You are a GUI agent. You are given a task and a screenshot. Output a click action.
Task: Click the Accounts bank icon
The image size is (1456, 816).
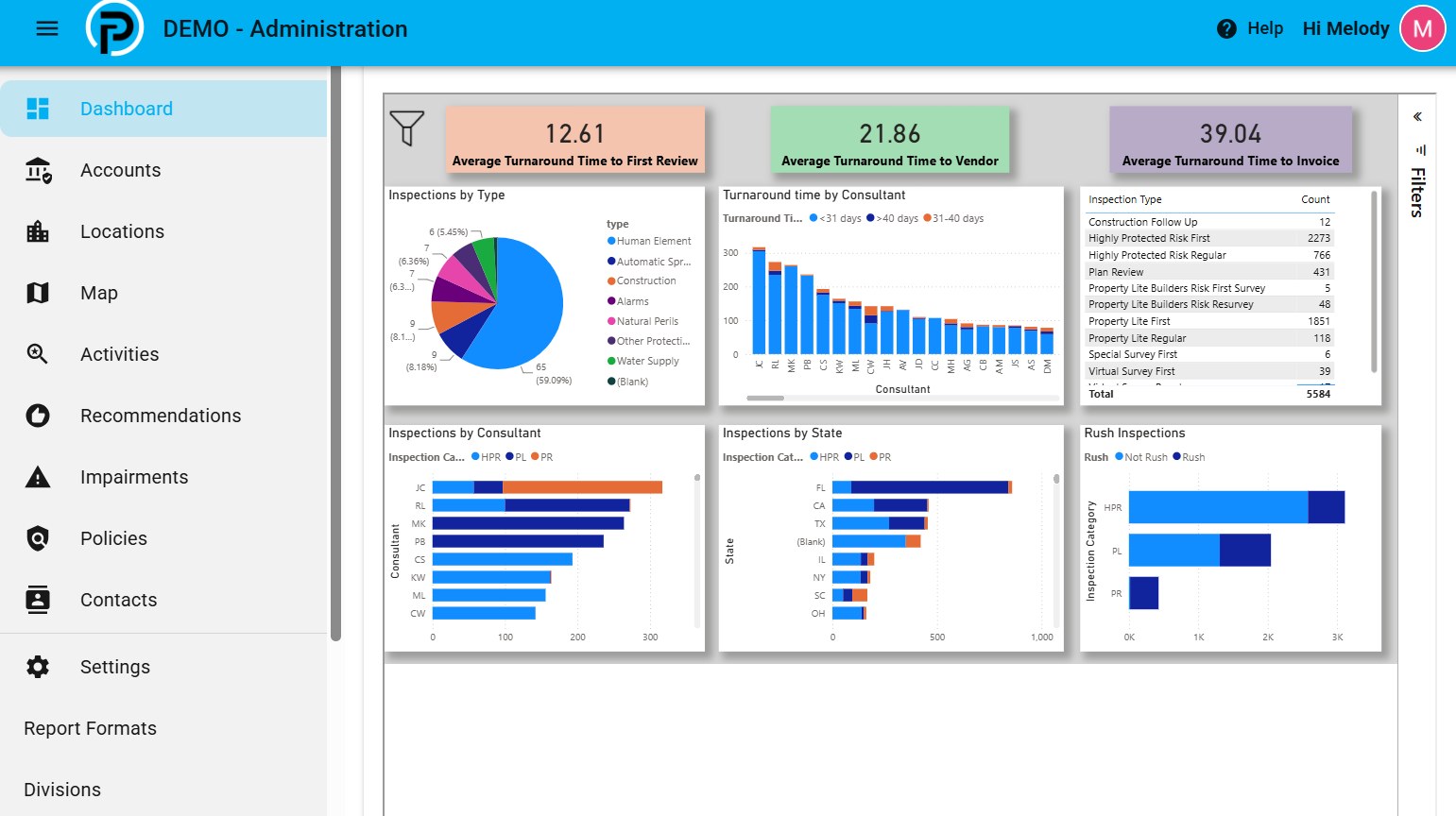tap(38, 170)
